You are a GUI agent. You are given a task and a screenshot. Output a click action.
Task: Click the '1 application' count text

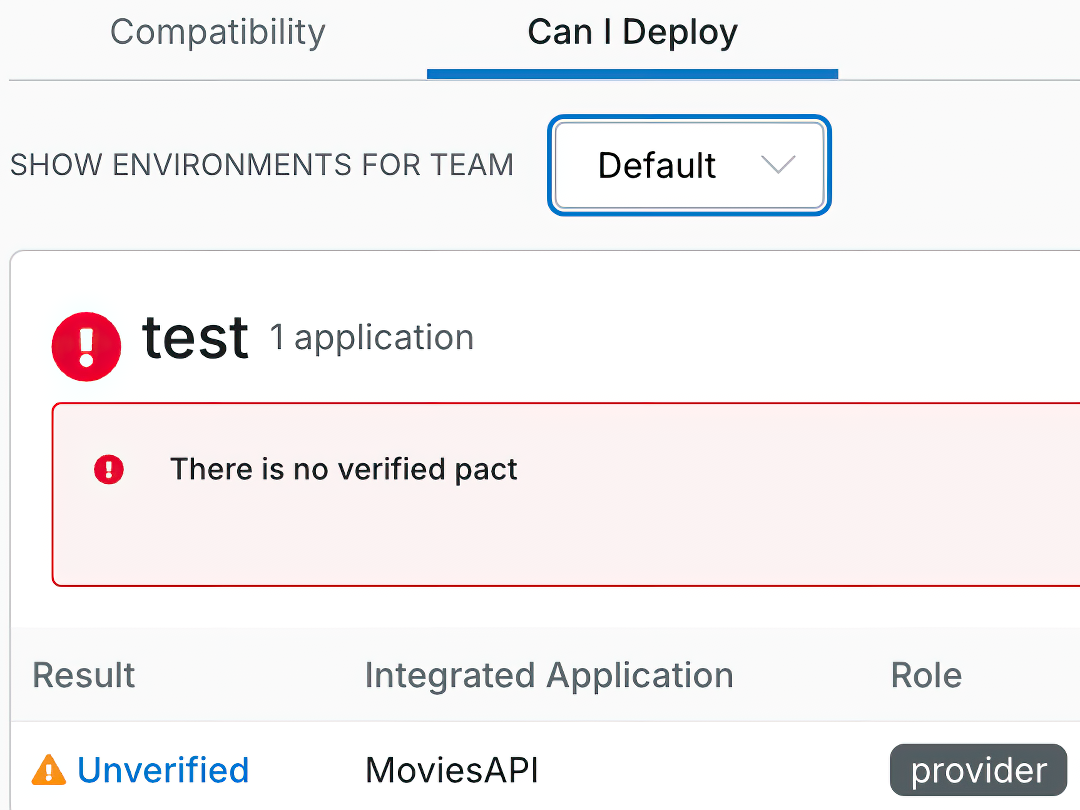pyautogui.click(x=372, y=338)
